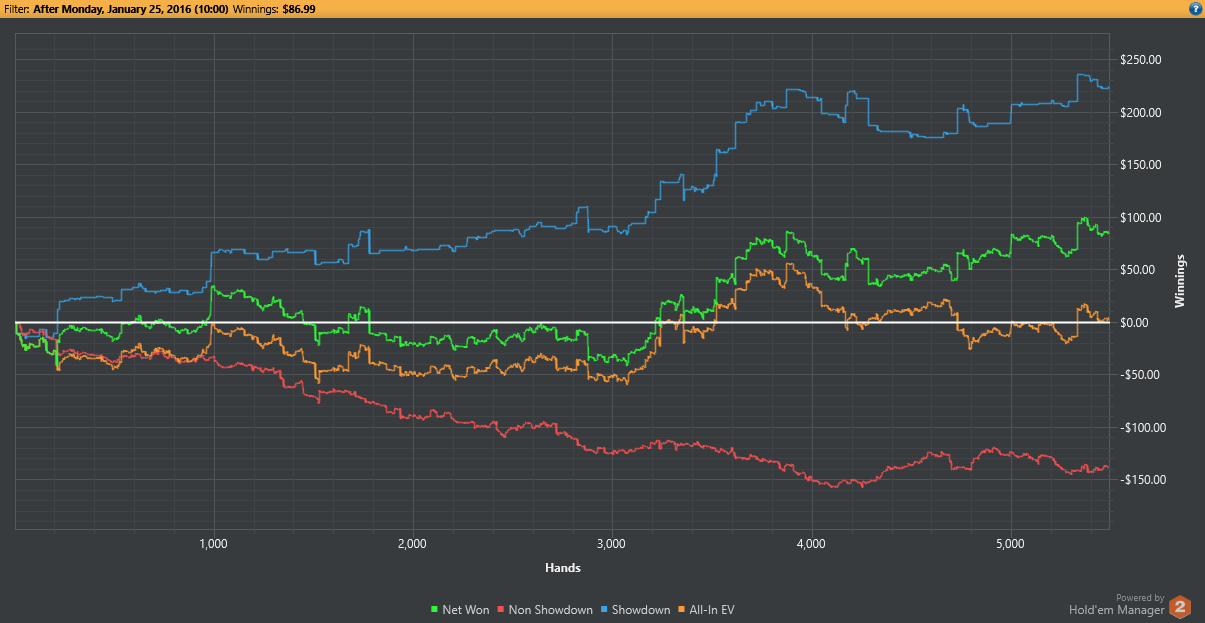The height and width of the screenshot is (623, 1205).
Task: Toggle the Non Showdown legend entry
Action: pyautogui.click(x=543, y=609)
